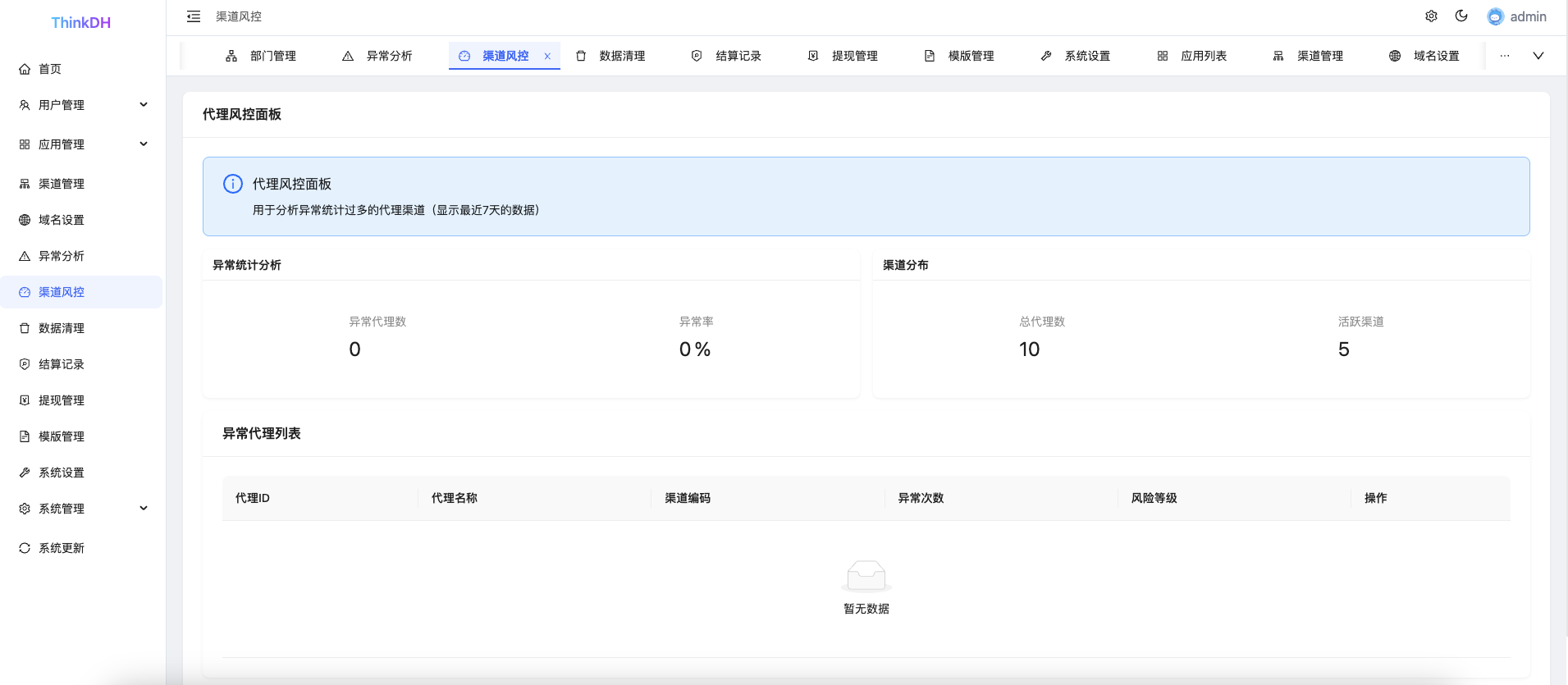Click the 风险等级 column header
Viewport: 1568px width, 685px height.
coord(1154,498)
